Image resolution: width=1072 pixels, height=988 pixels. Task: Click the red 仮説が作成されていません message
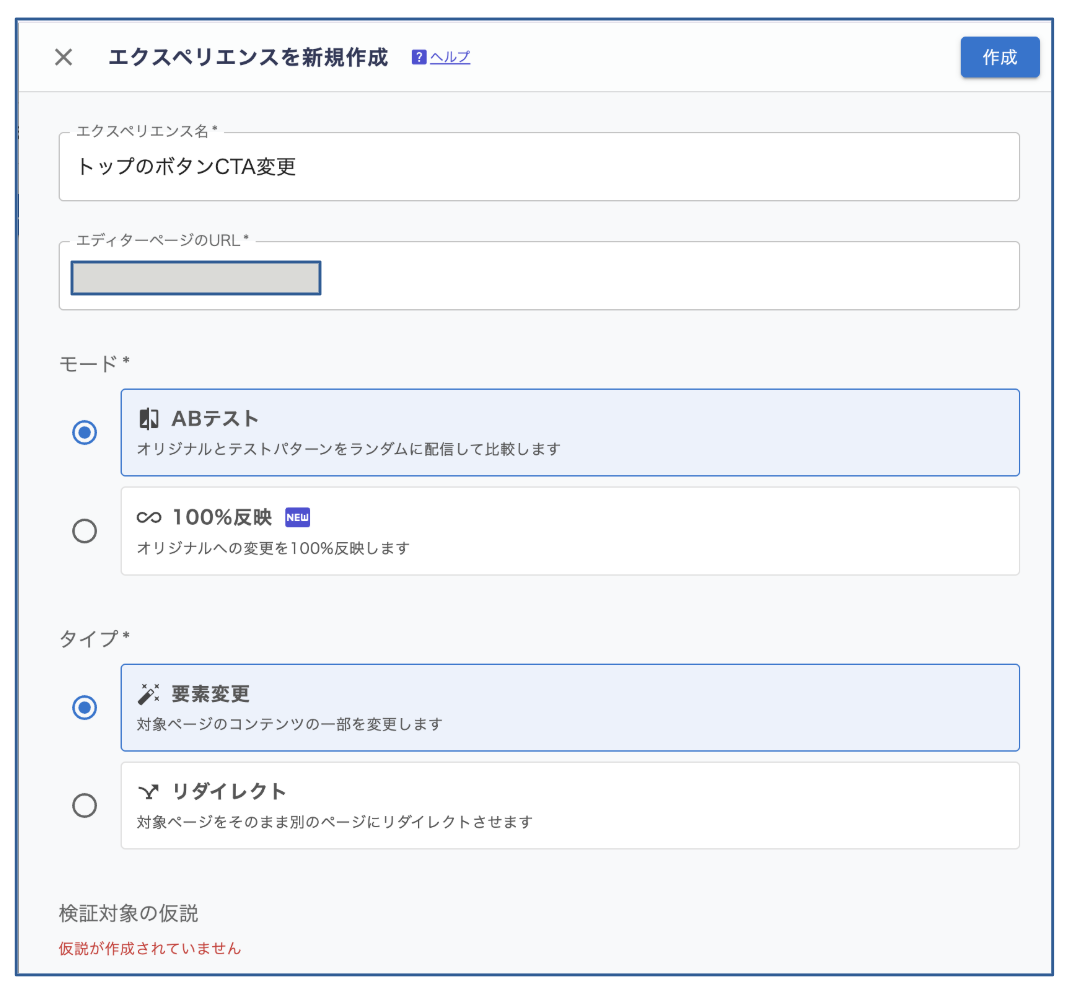coord(150,948)
